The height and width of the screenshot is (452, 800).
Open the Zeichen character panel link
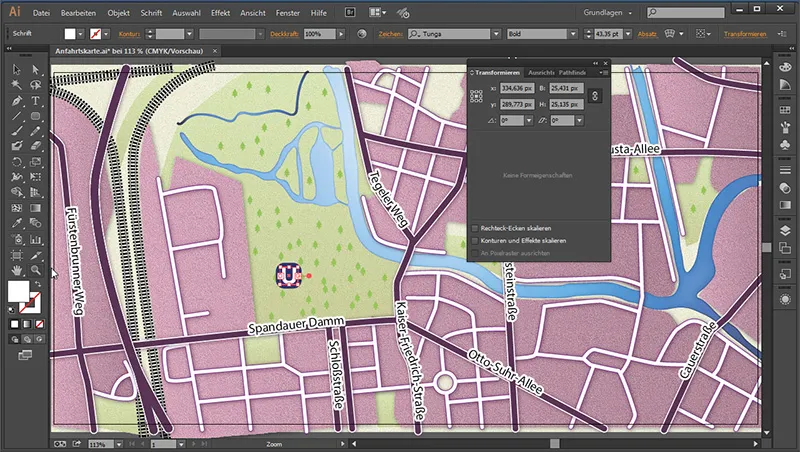[x=390, y=34]
